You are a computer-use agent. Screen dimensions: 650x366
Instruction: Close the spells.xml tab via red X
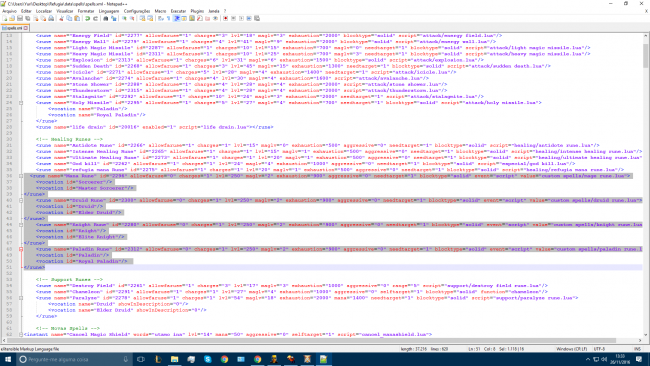click(x=26, y=28)
